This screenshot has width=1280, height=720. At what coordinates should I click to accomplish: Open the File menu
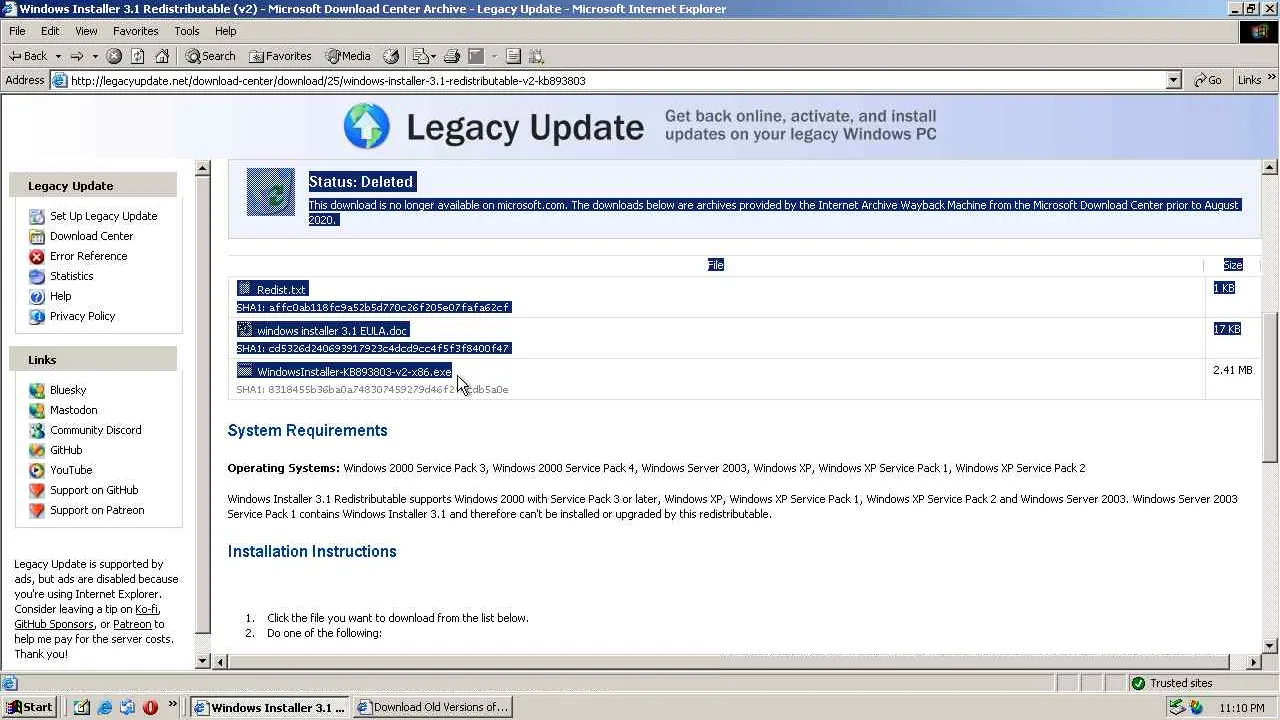(x=17, y=31)
